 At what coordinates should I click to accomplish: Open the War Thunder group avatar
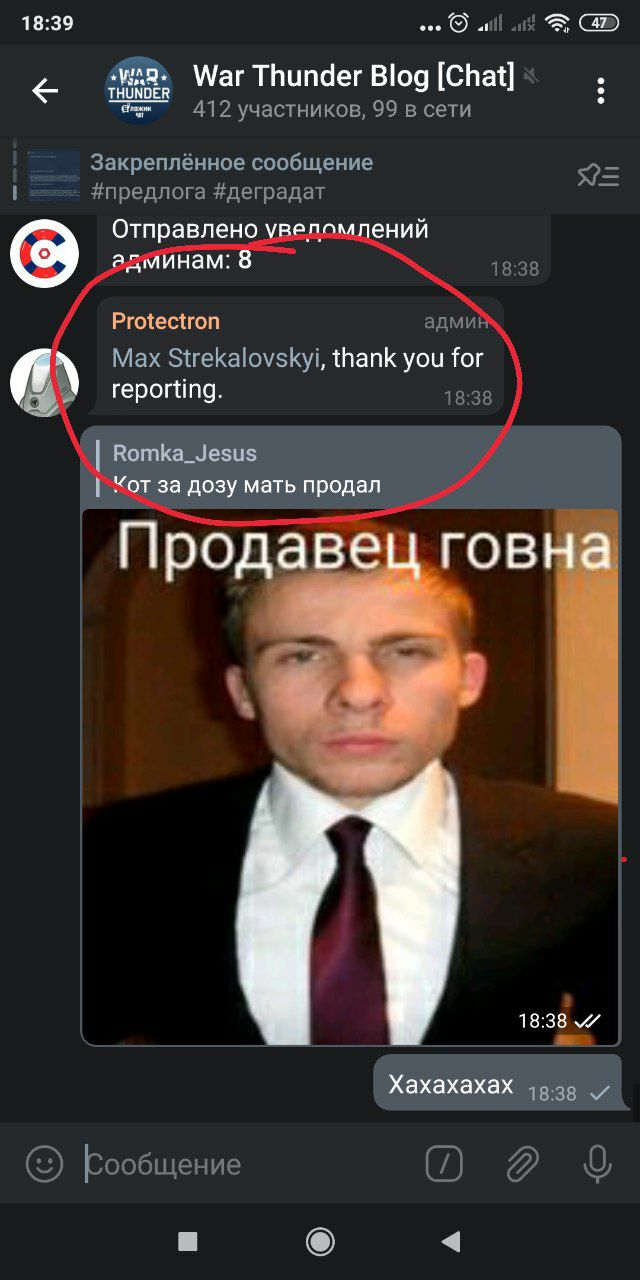pyautogui.click(x=139, y=91)
